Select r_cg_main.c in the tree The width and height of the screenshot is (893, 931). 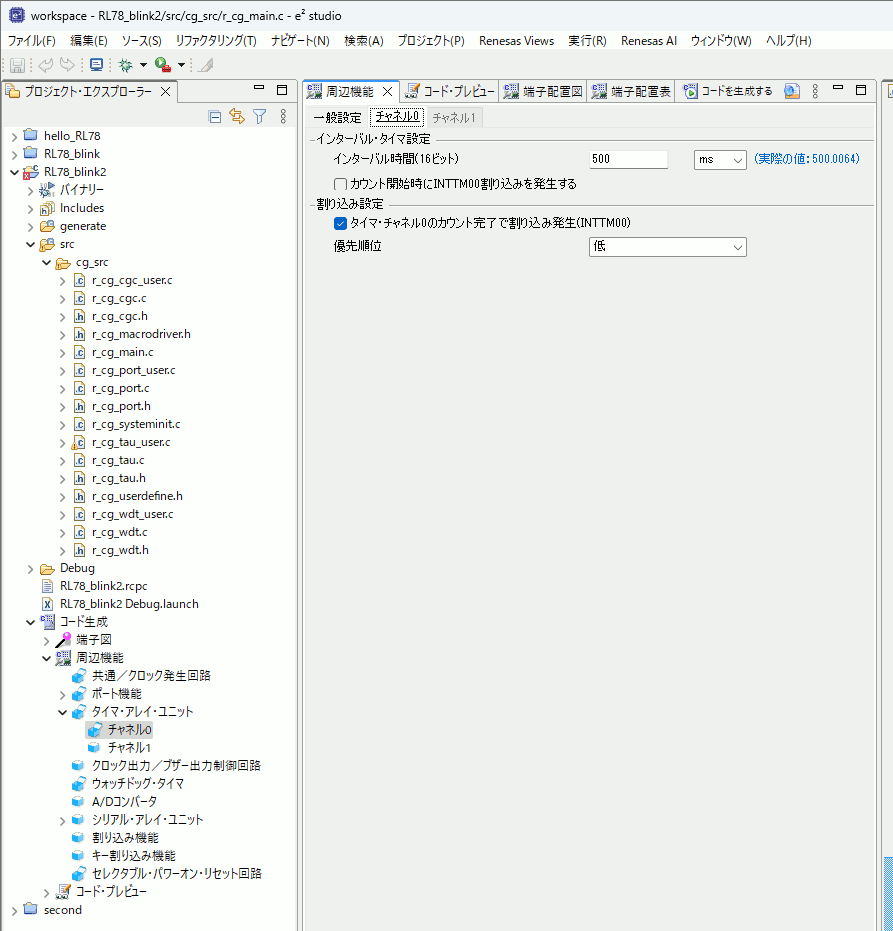coord(122,352)
